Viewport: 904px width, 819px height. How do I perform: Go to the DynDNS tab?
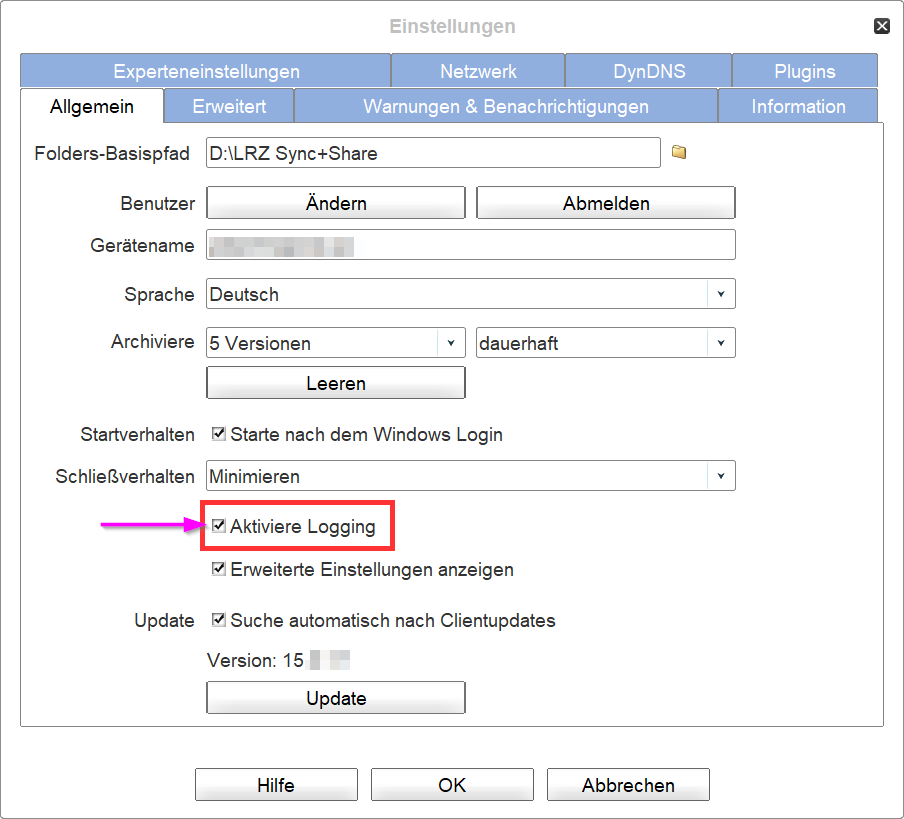[x=649, y=72]
